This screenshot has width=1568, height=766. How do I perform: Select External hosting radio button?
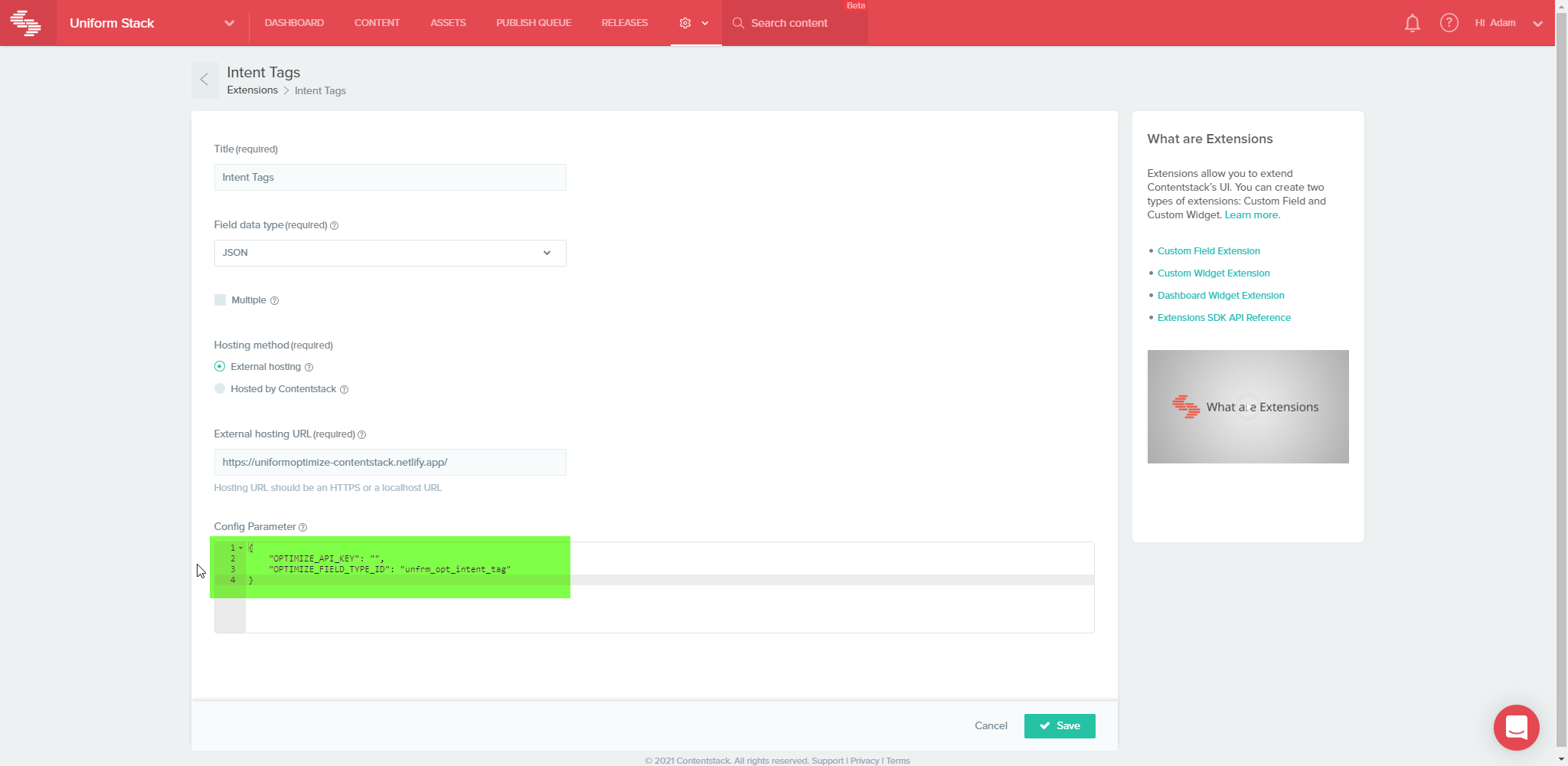tap(220, 366)
